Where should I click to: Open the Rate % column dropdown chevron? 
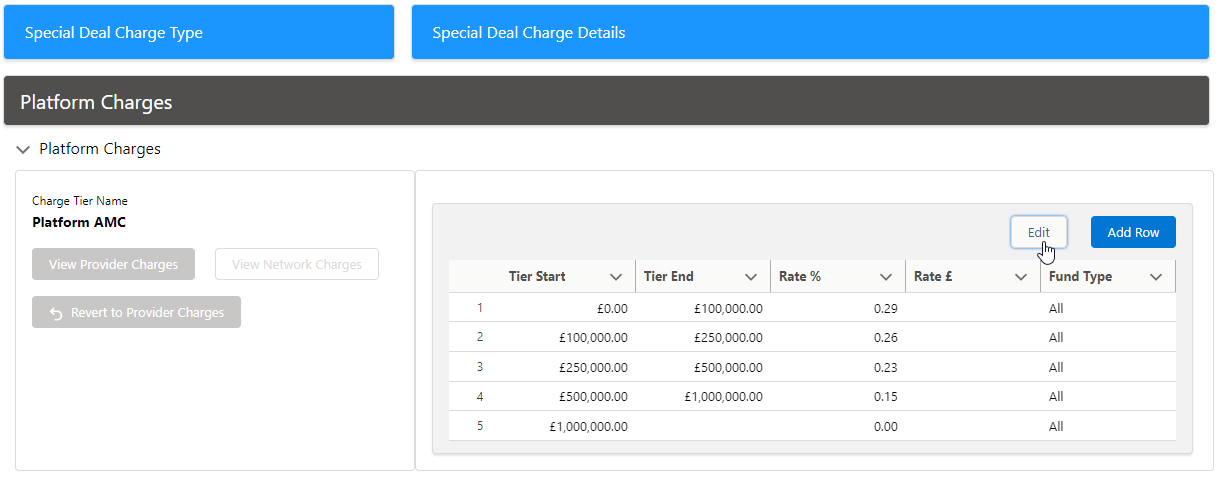point(886,277)
